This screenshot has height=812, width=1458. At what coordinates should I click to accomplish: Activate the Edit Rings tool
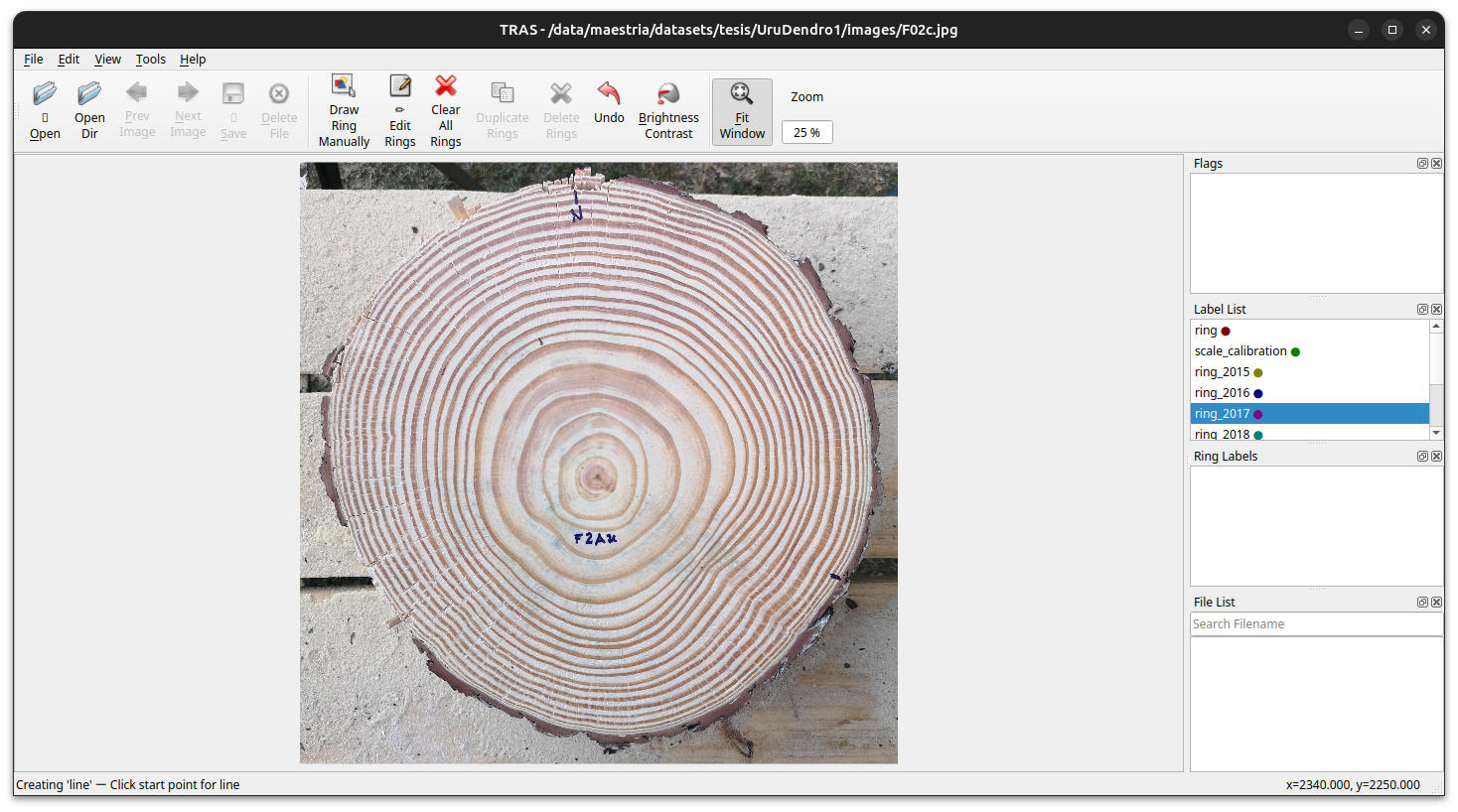click(399, 111)
